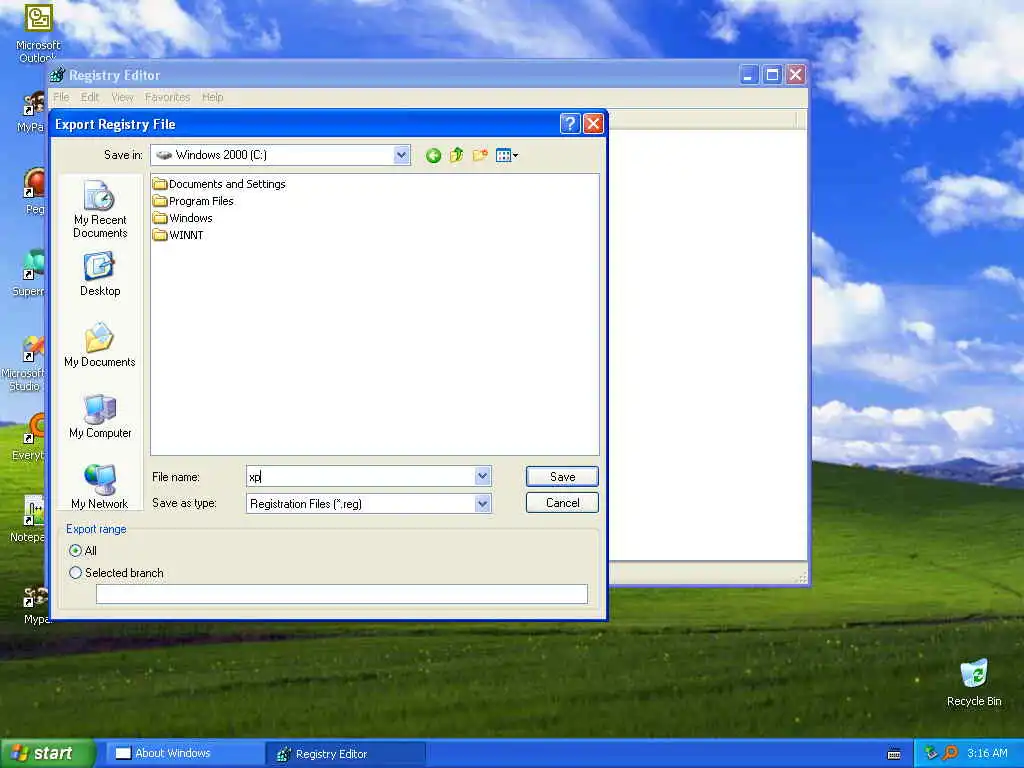Click the Help question mark button
The image size is (1024, 768).
(x=569, y=123)
